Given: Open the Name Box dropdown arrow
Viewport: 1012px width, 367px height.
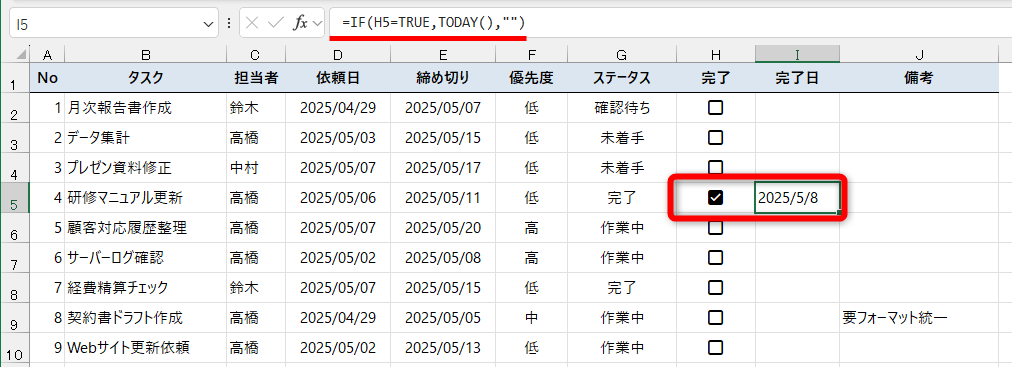Looking at the screenshot, I should pyautogui.click(x=208, y=24).
